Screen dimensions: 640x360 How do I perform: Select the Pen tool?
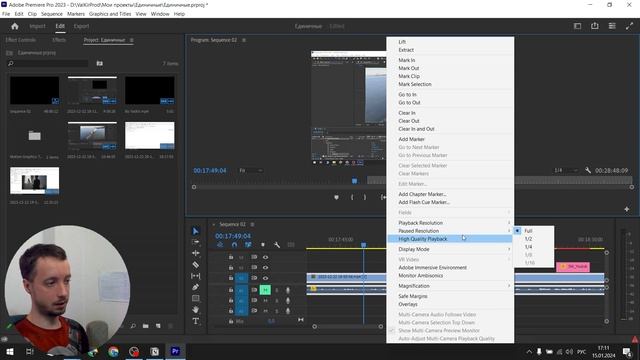196,287
